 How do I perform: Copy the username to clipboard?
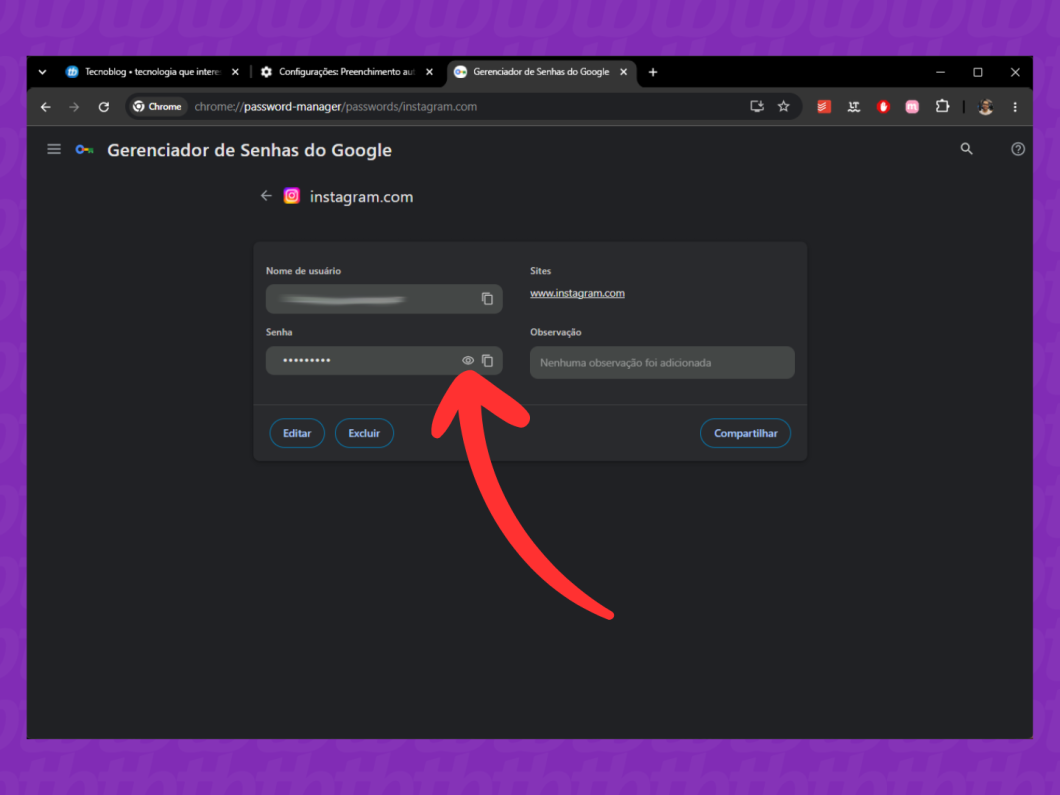[x=487, y=299]
